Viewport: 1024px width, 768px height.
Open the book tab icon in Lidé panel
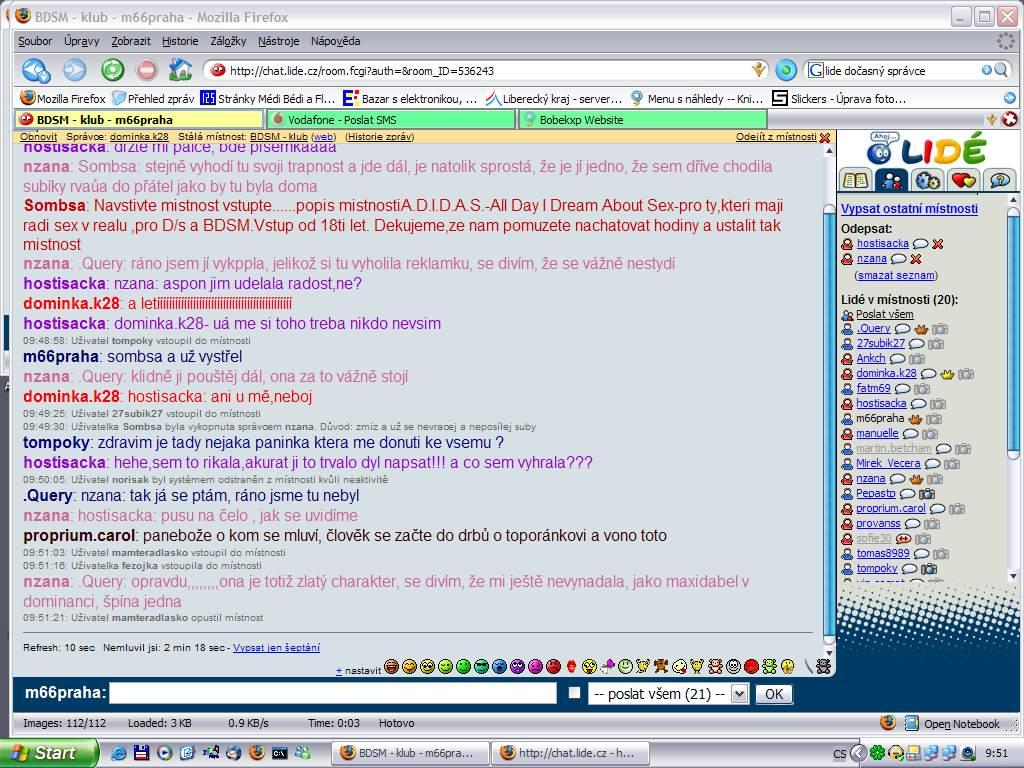(x=855, y=180)
